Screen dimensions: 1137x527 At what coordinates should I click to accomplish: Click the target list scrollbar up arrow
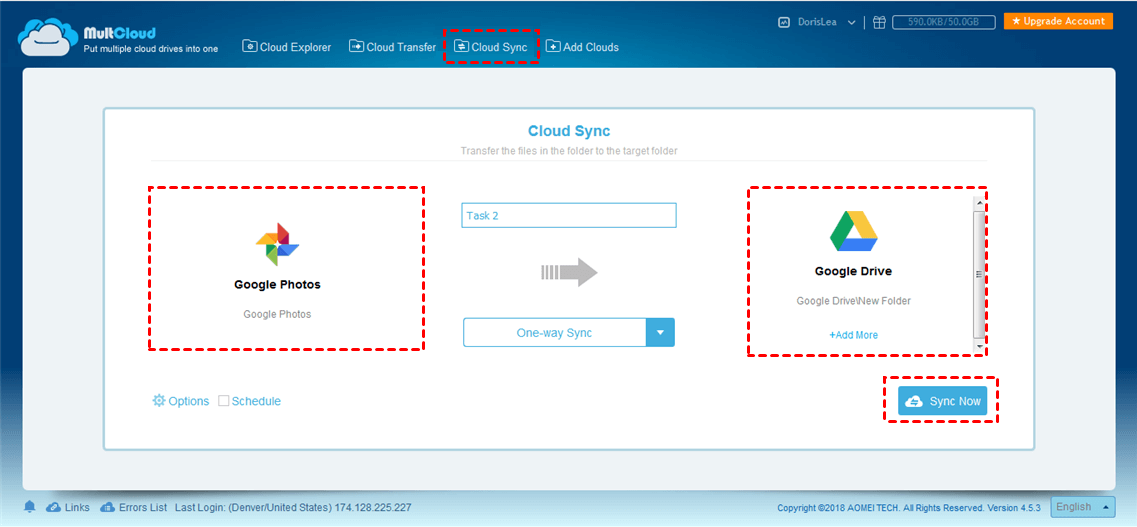(x=979, y=203)
